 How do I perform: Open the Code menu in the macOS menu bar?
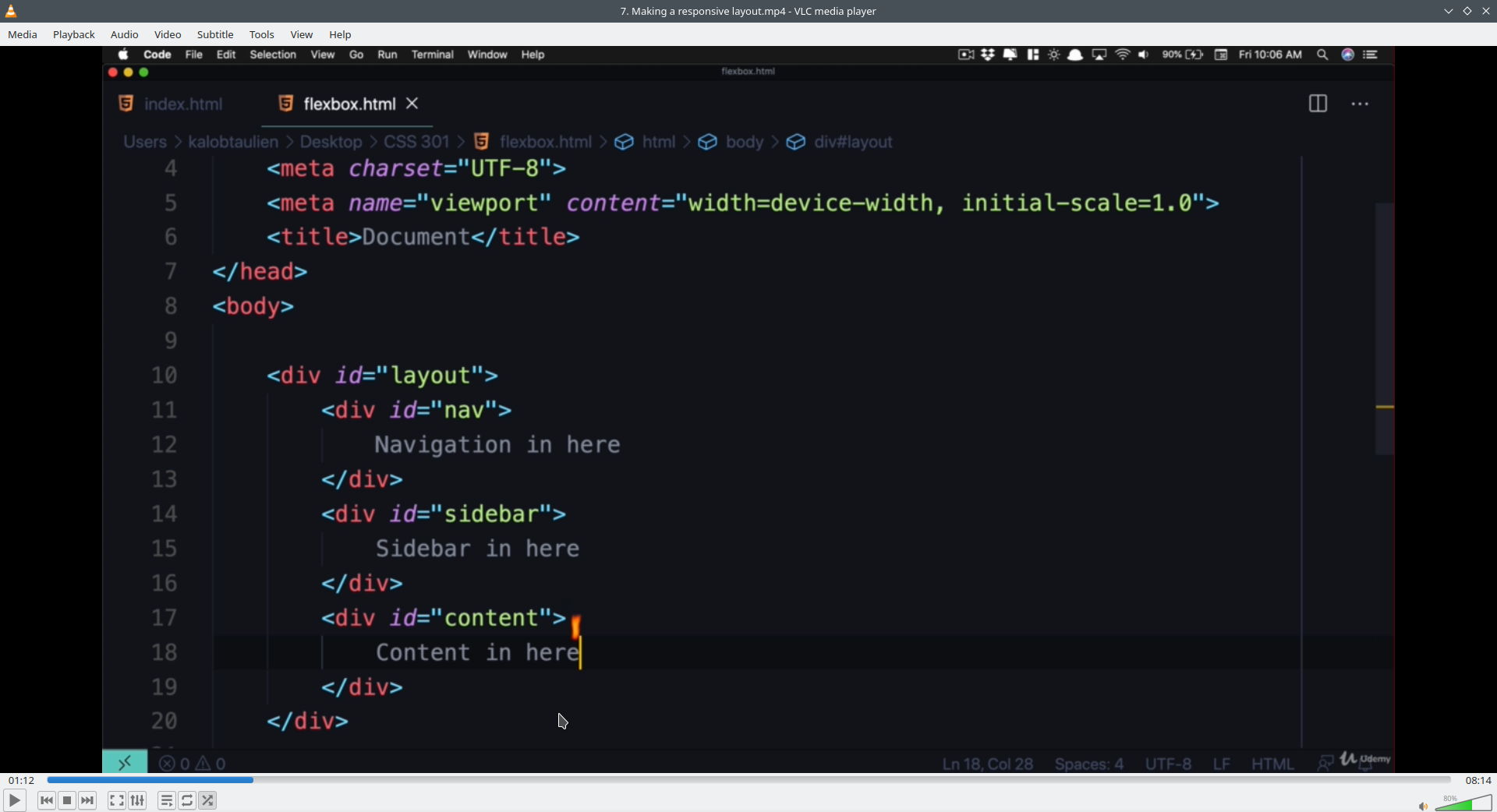coord(157,55)
